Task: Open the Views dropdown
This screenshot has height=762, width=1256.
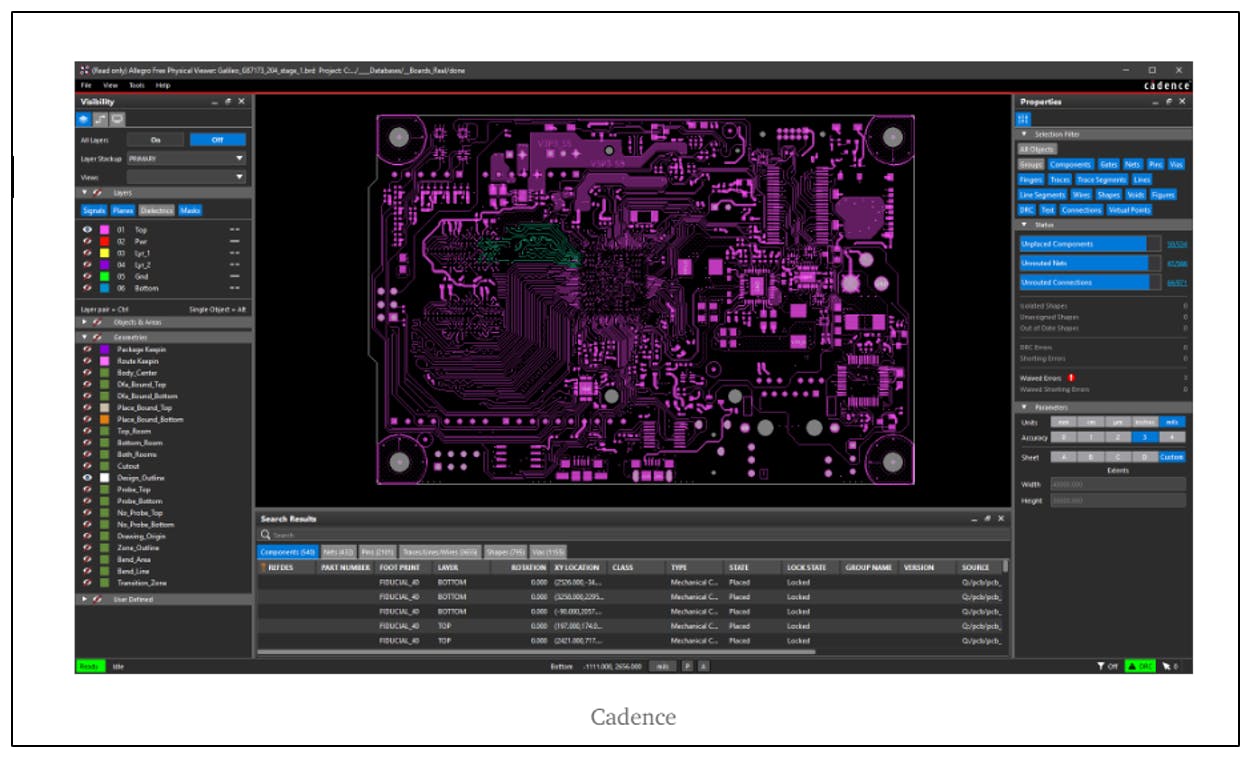Action: click(x=186, y=177)
